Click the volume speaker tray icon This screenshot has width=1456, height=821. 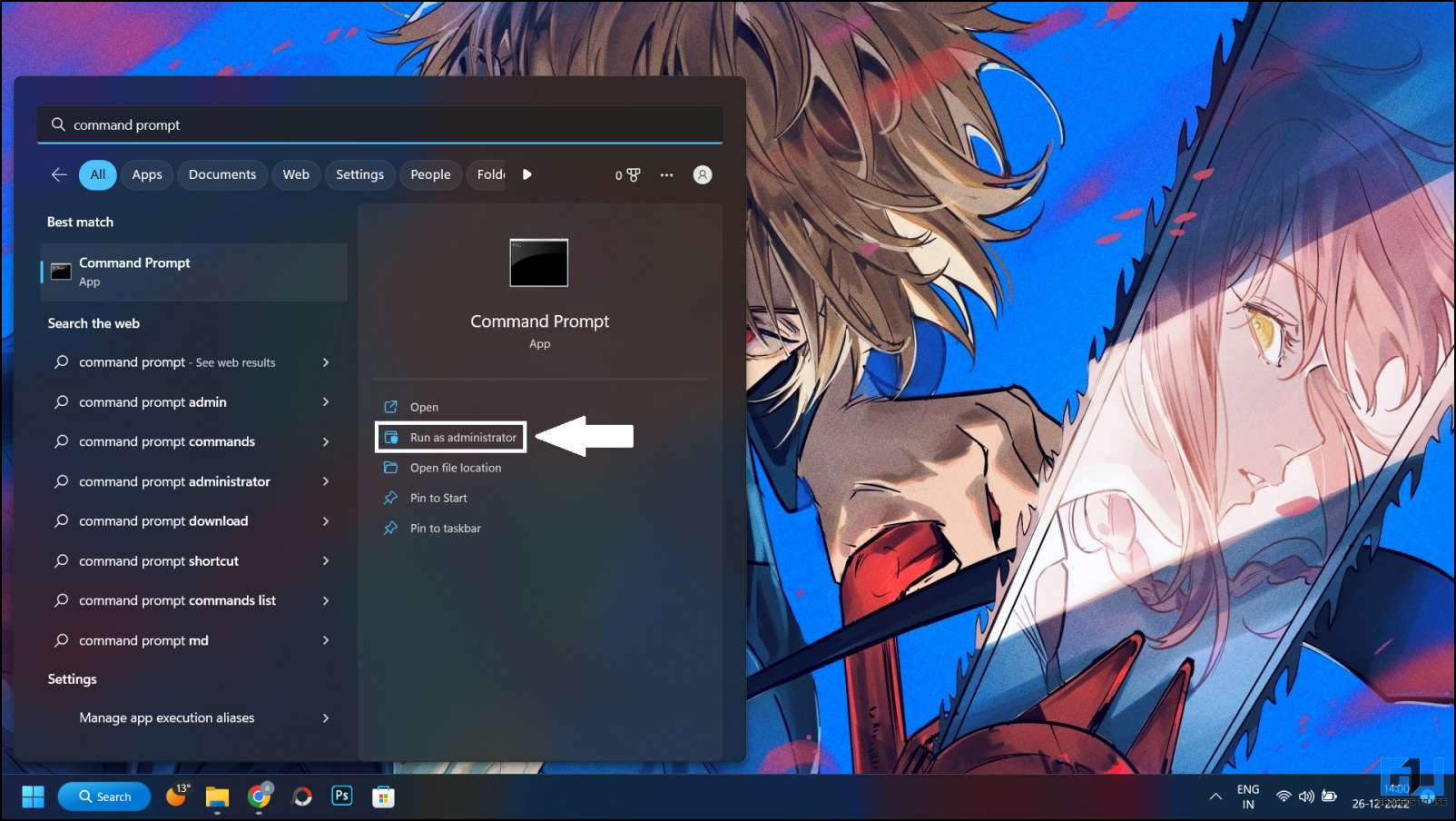(1306, 796)
